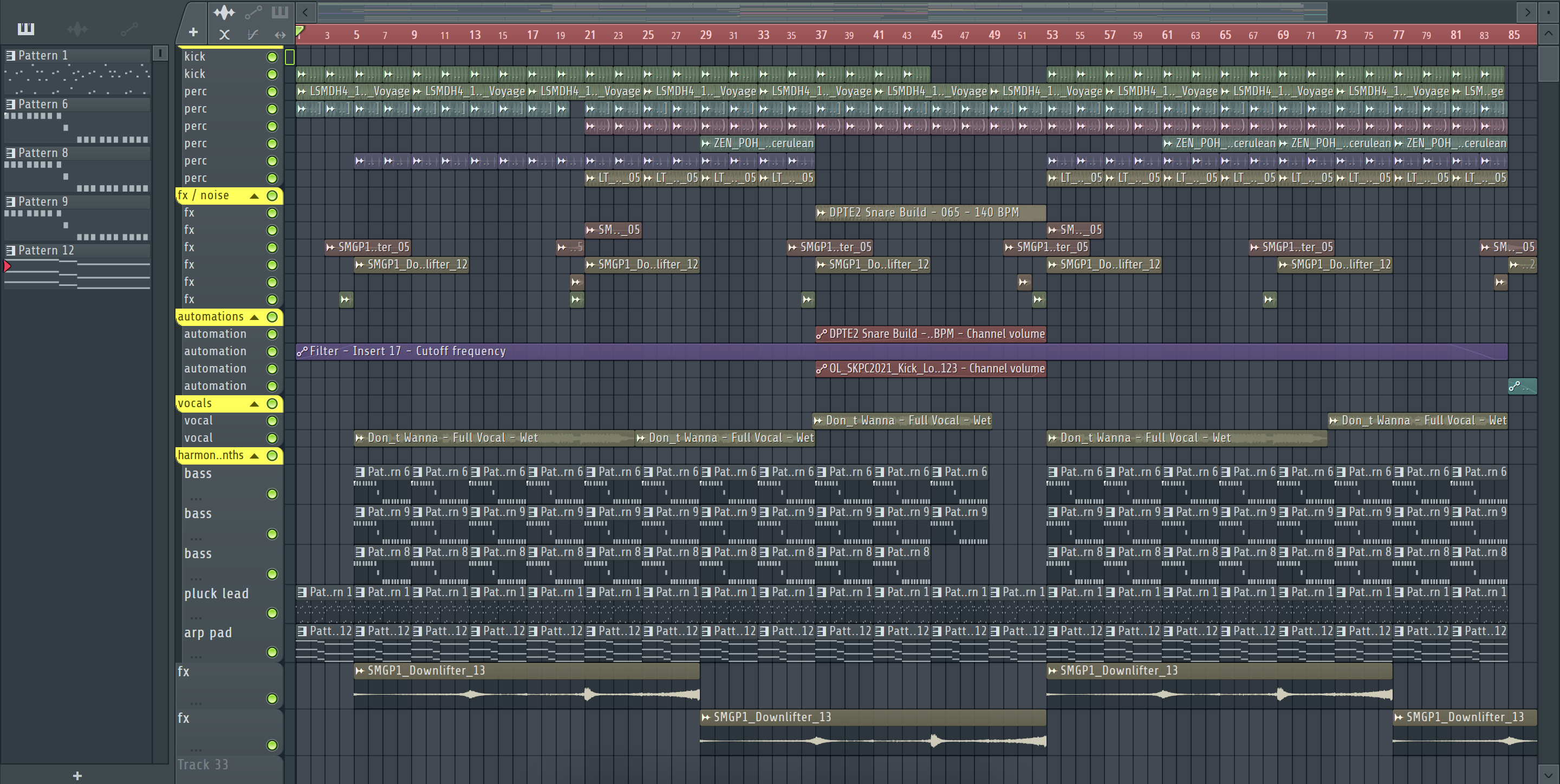This screenshot has height=784, width=1560.
Task: Select Pattern 8 in the picker list
Action: coord(77,153)
